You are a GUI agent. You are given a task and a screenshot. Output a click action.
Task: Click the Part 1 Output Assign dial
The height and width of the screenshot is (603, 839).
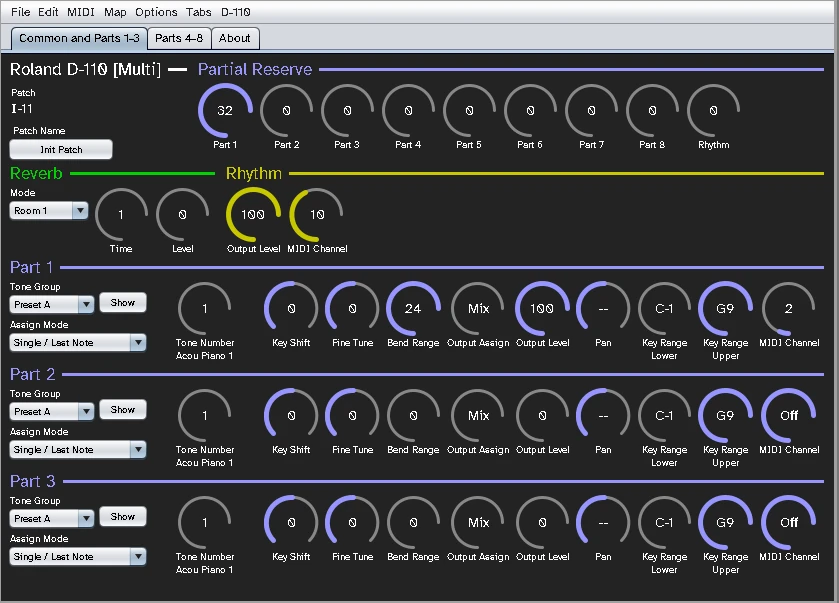click(x=478, y=309)
